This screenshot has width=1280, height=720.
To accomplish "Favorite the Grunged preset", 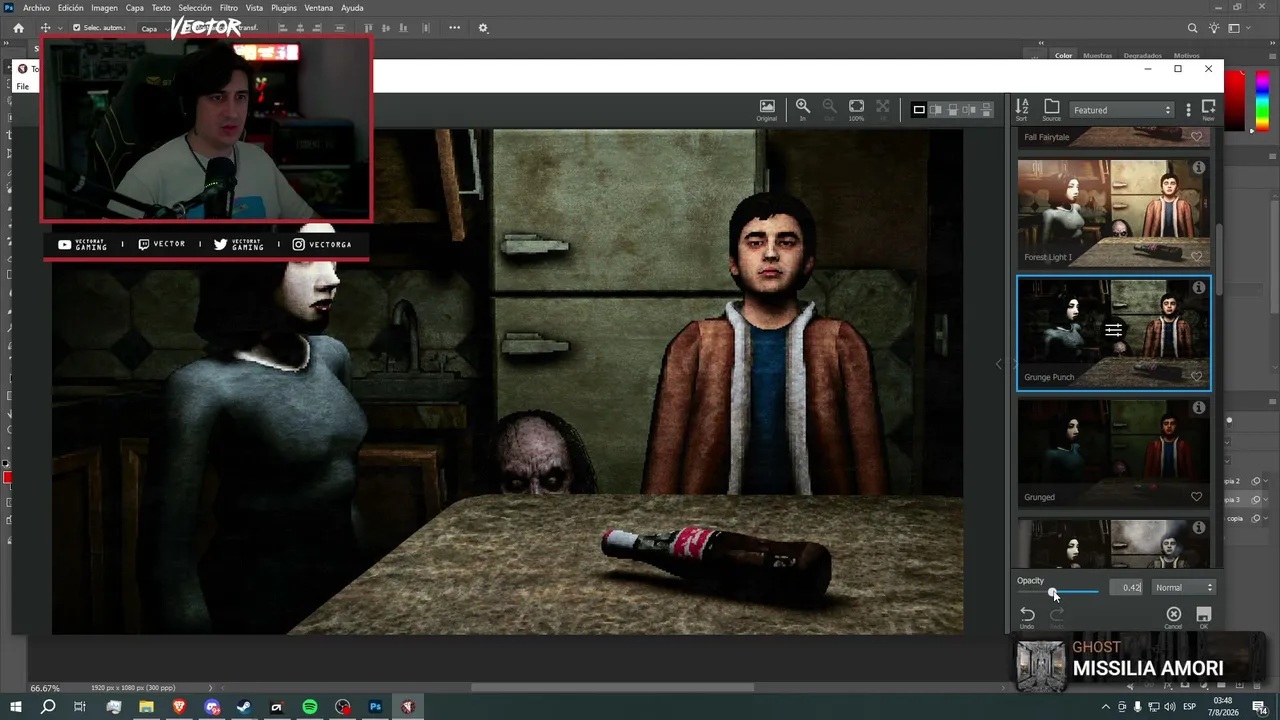I will click(1196, 496).
